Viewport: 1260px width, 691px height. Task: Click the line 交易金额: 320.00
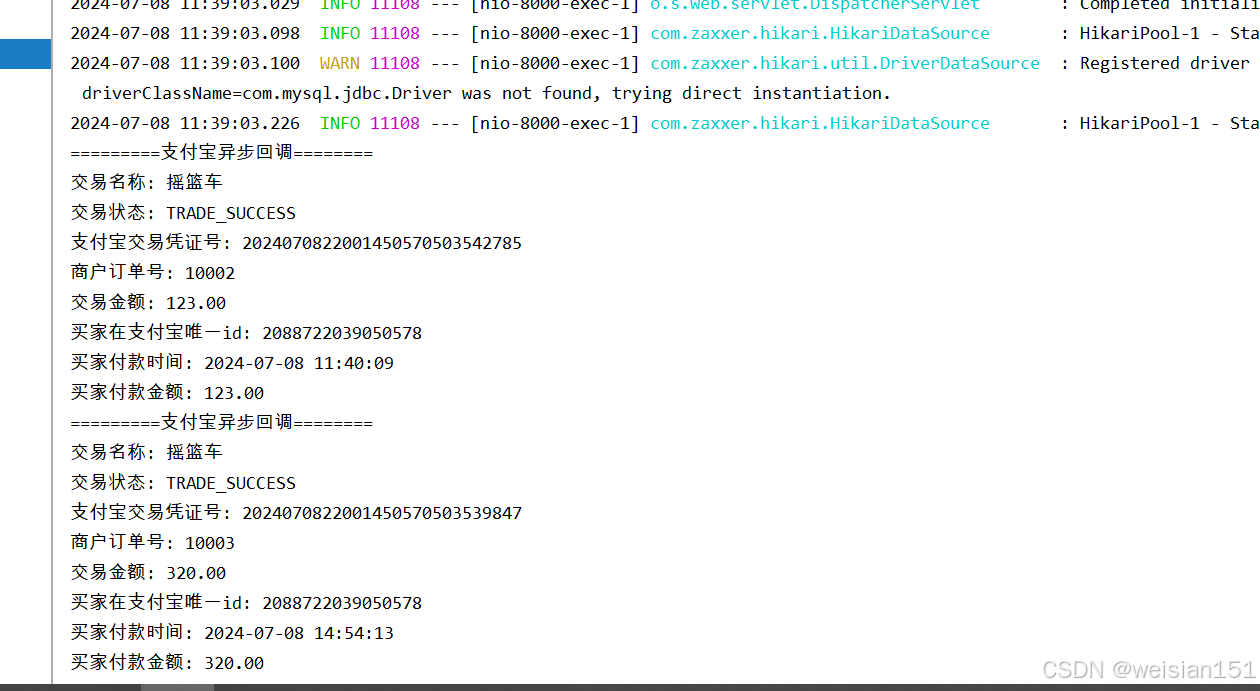[148, 573]
